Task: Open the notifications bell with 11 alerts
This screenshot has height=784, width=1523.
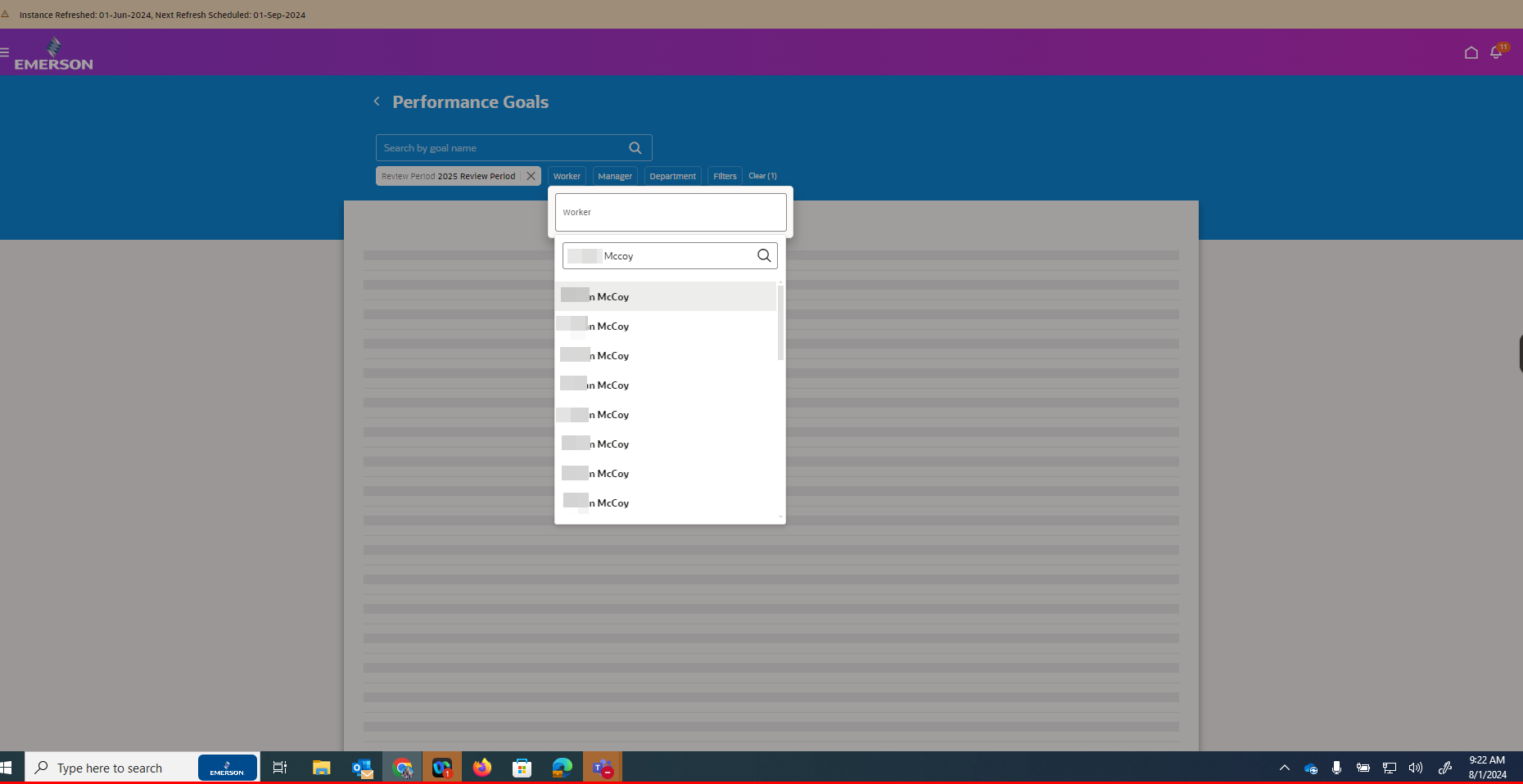Action: 1496,52
